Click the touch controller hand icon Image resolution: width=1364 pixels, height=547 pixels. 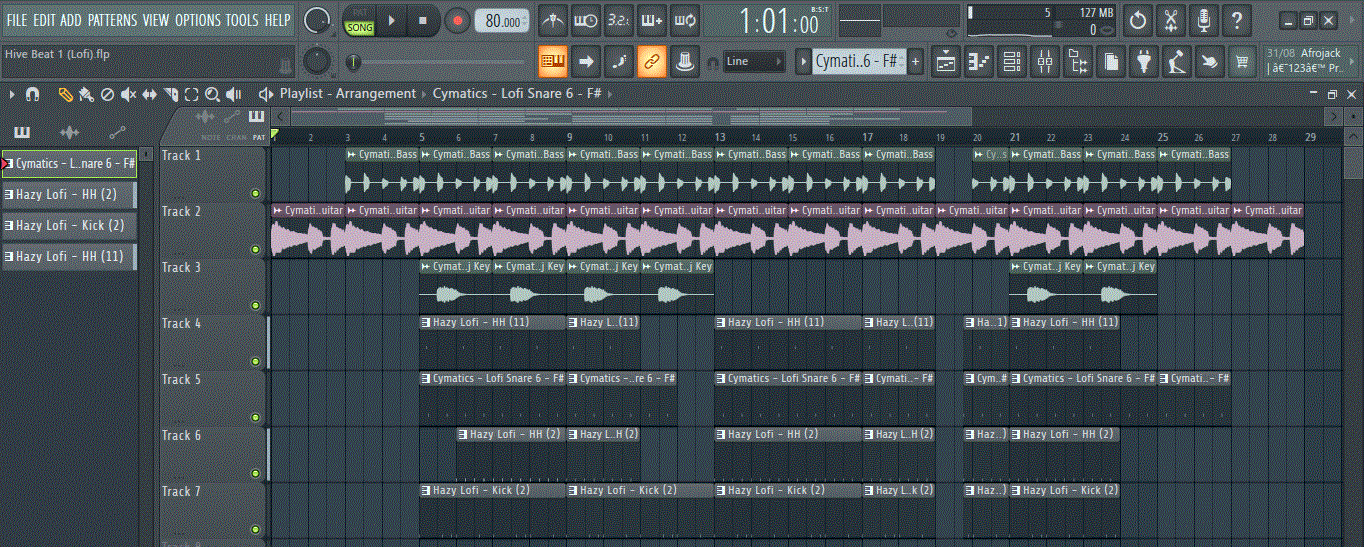coord(1210,62)
